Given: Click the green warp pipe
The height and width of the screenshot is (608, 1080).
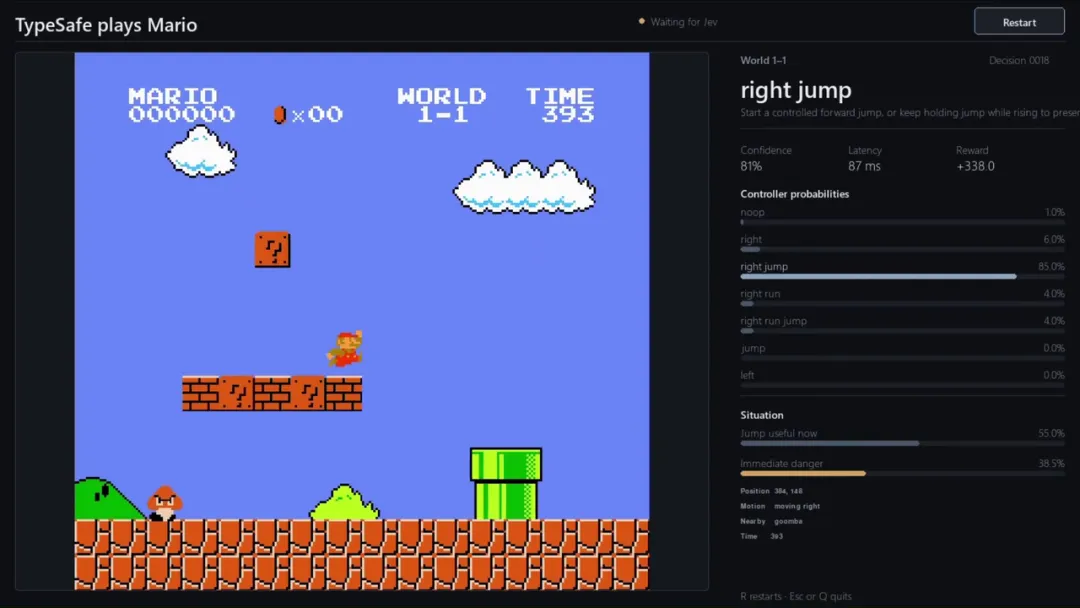Looking at the screenshot, I should 506,483.
